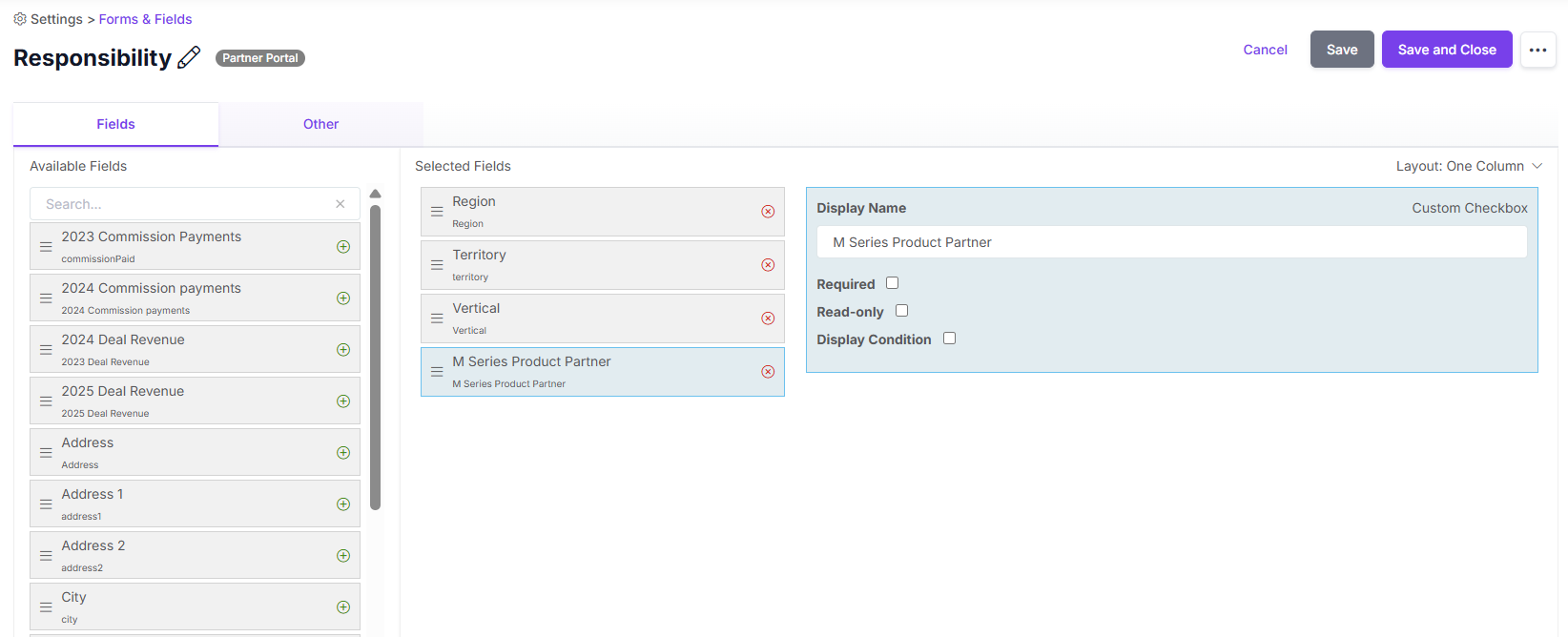Clear the search box with the X icon
This screenshot has width=1568, height=637.
340,204
